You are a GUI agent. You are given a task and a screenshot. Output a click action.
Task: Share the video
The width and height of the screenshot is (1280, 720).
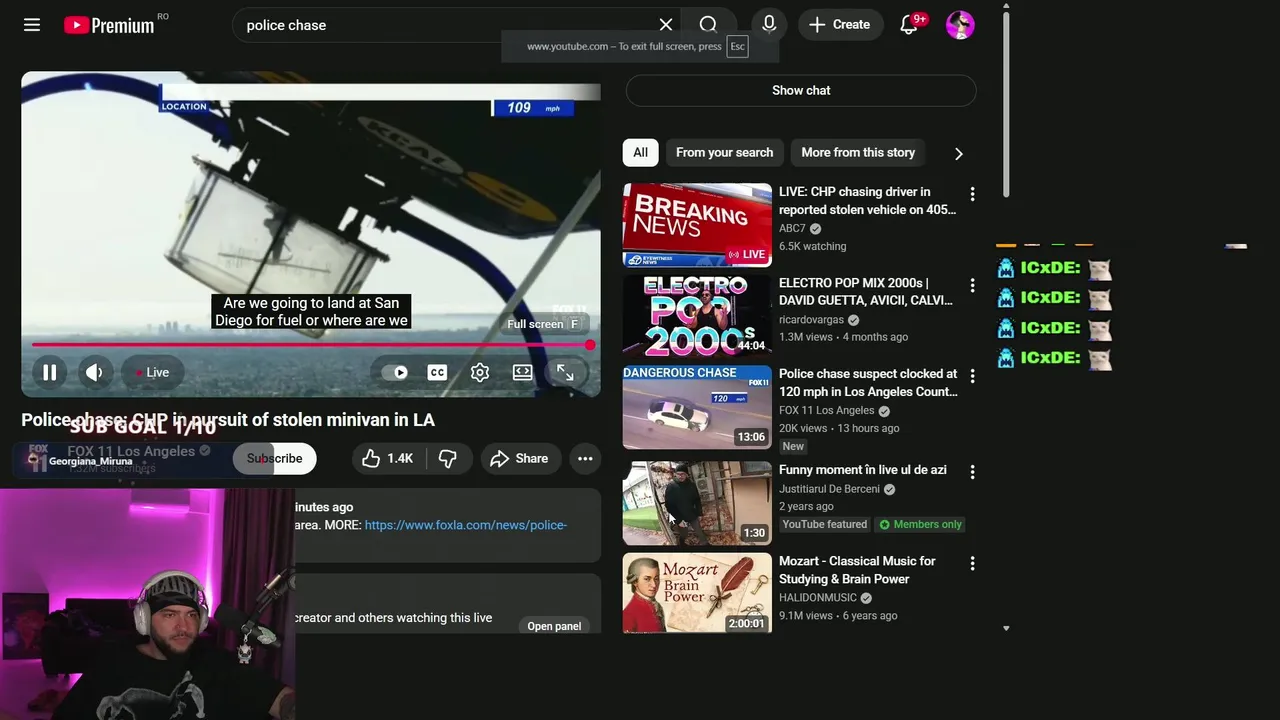[x=521, y=458]
